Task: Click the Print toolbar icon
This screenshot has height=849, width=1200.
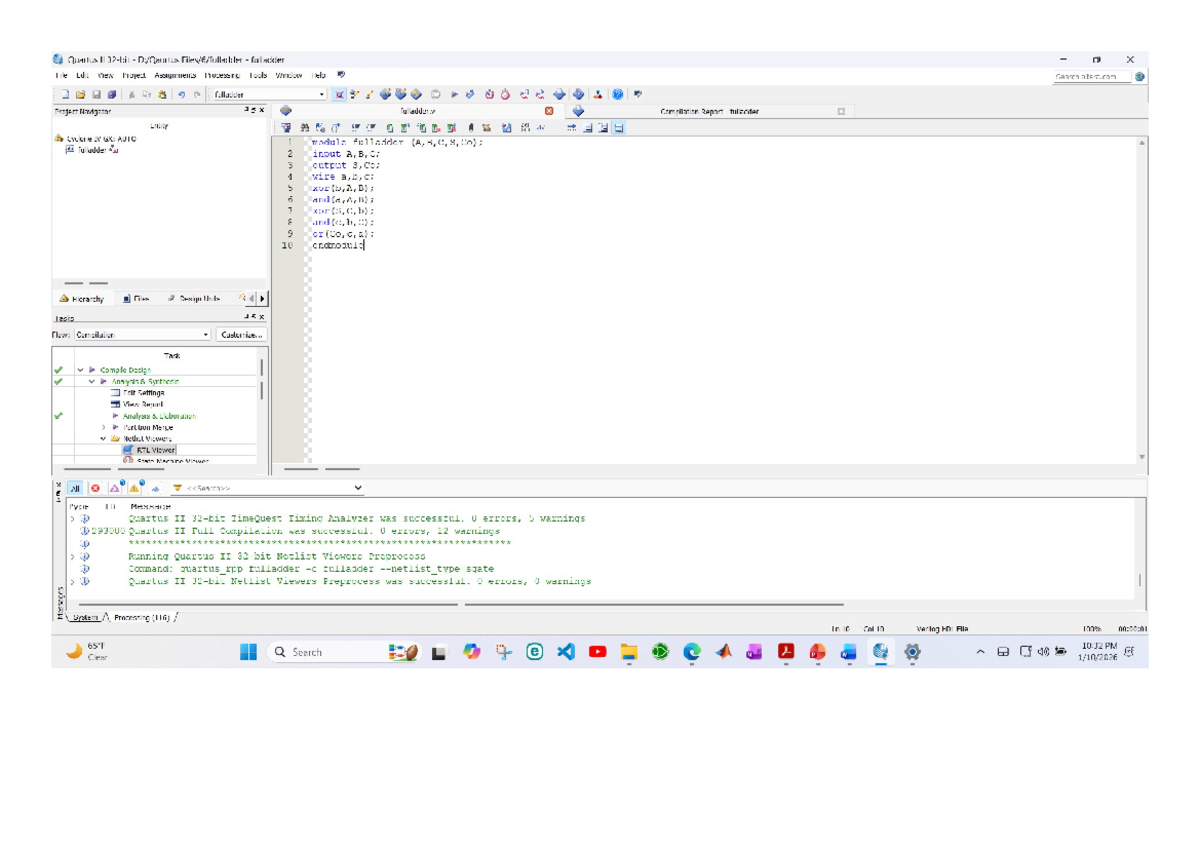Action: [x=112, y=94]
